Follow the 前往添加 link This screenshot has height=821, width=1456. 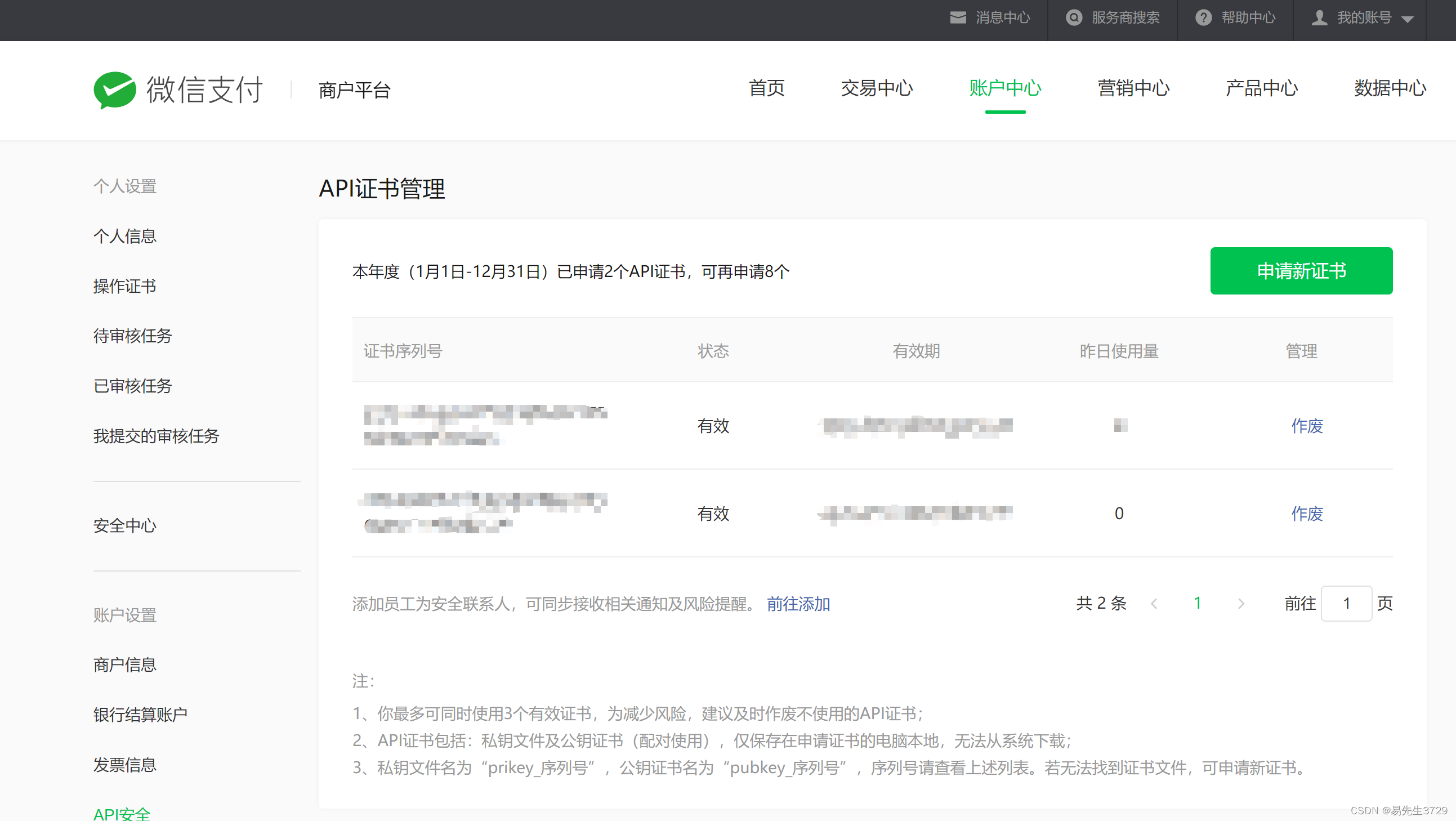[798, 604]
